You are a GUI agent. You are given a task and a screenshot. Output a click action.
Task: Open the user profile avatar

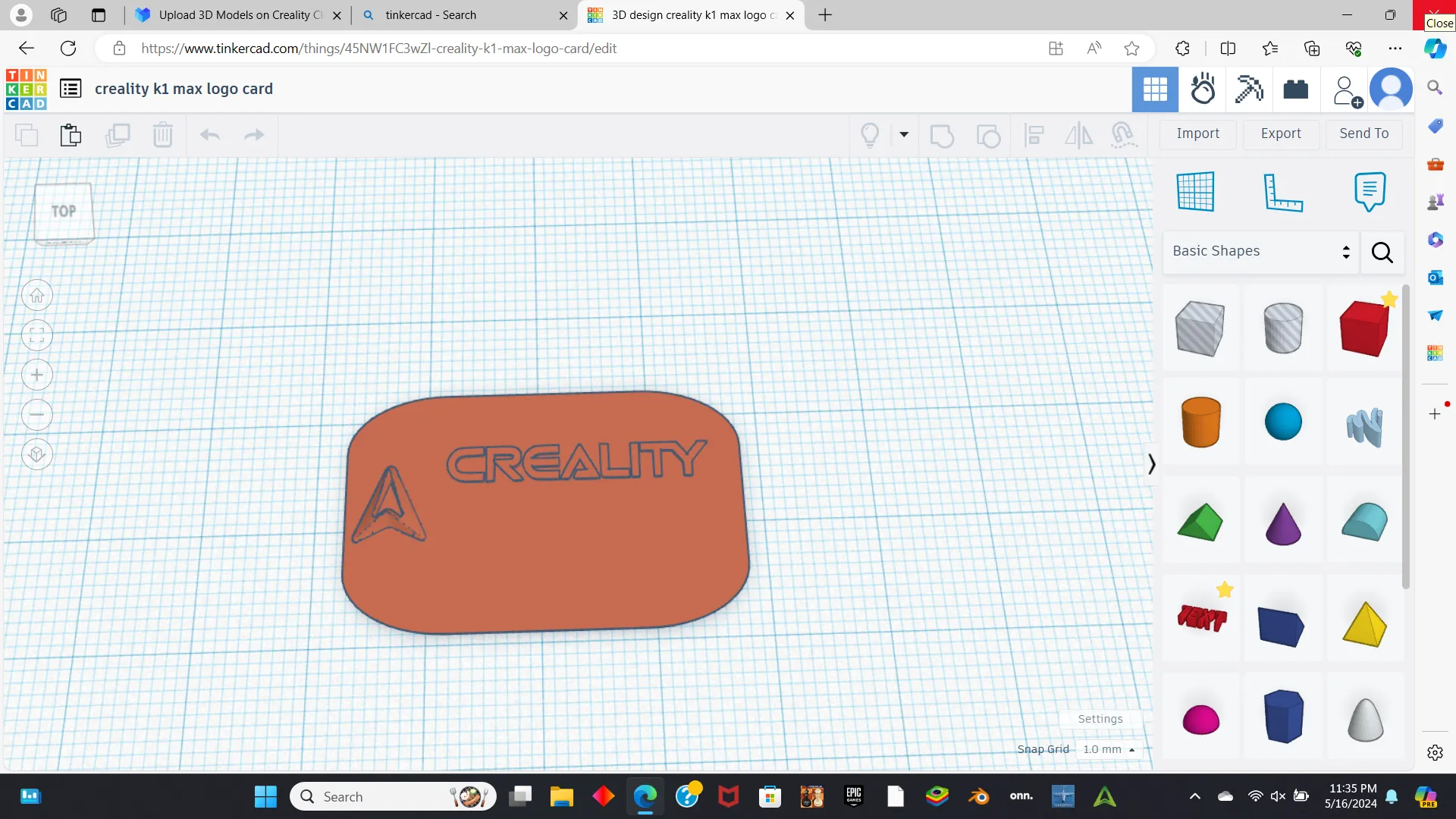[1392, 89]
